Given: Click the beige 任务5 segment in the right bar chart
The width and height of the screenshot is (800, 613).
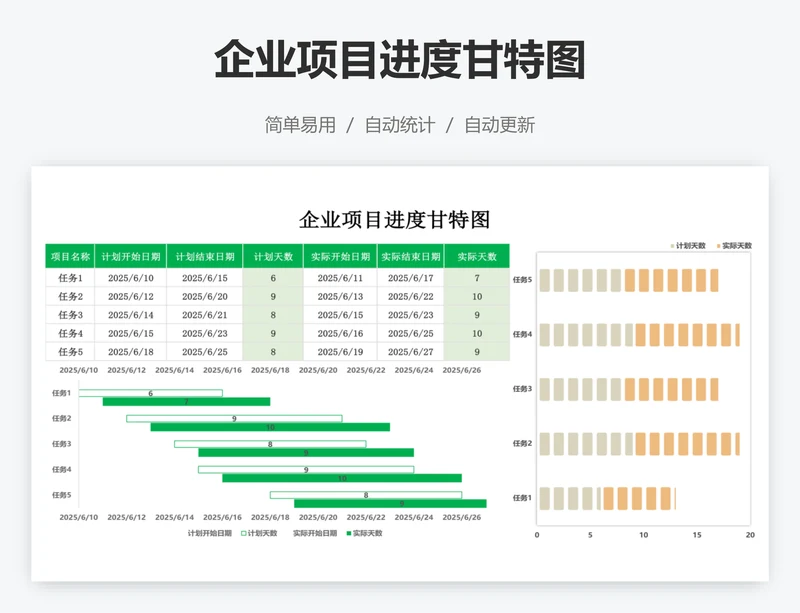Looking at the screenshot, I should point(580,280).
